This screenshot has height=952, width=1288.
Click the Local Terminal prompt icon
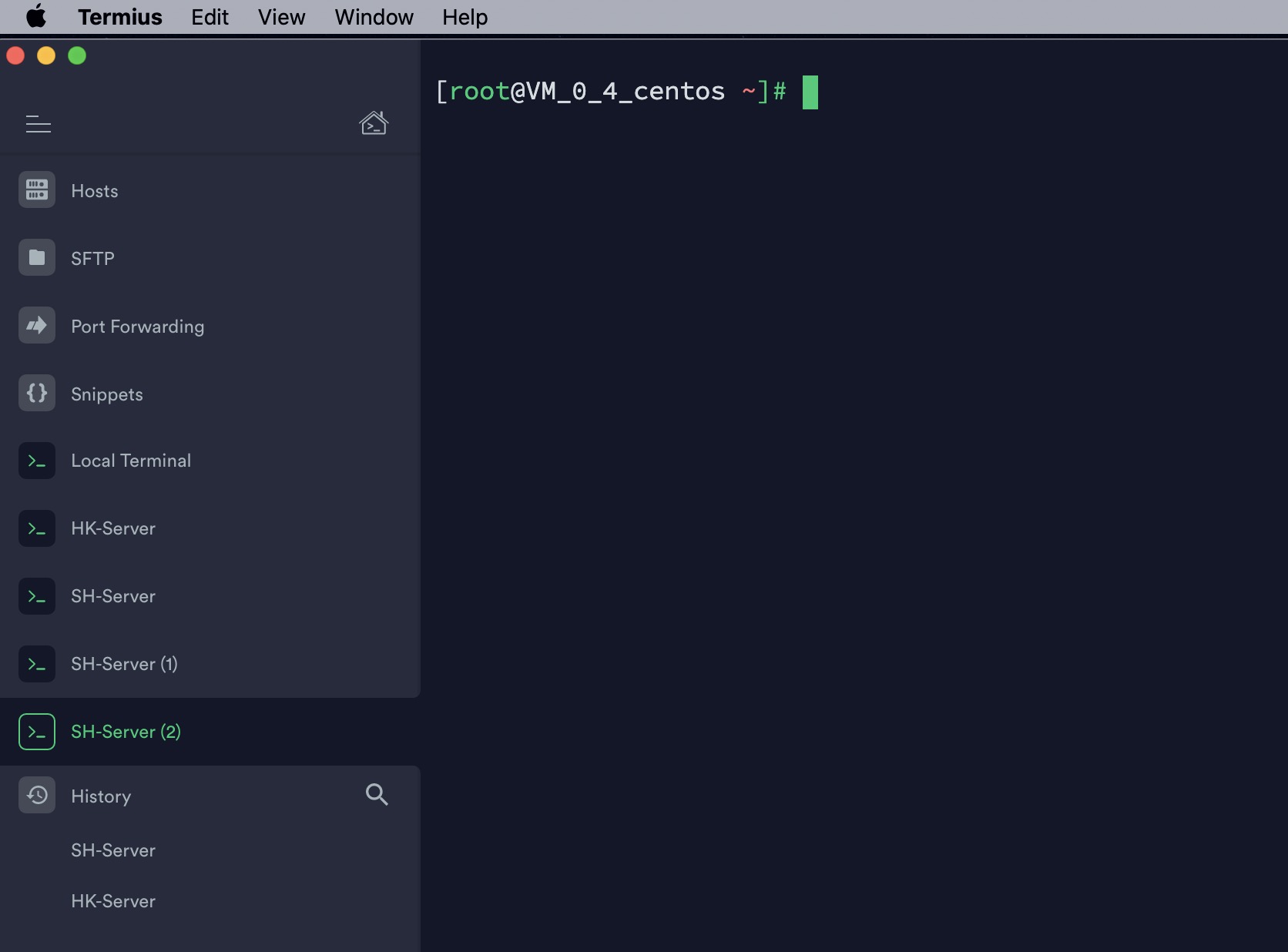pyautogui.click(x=37, y=461)
